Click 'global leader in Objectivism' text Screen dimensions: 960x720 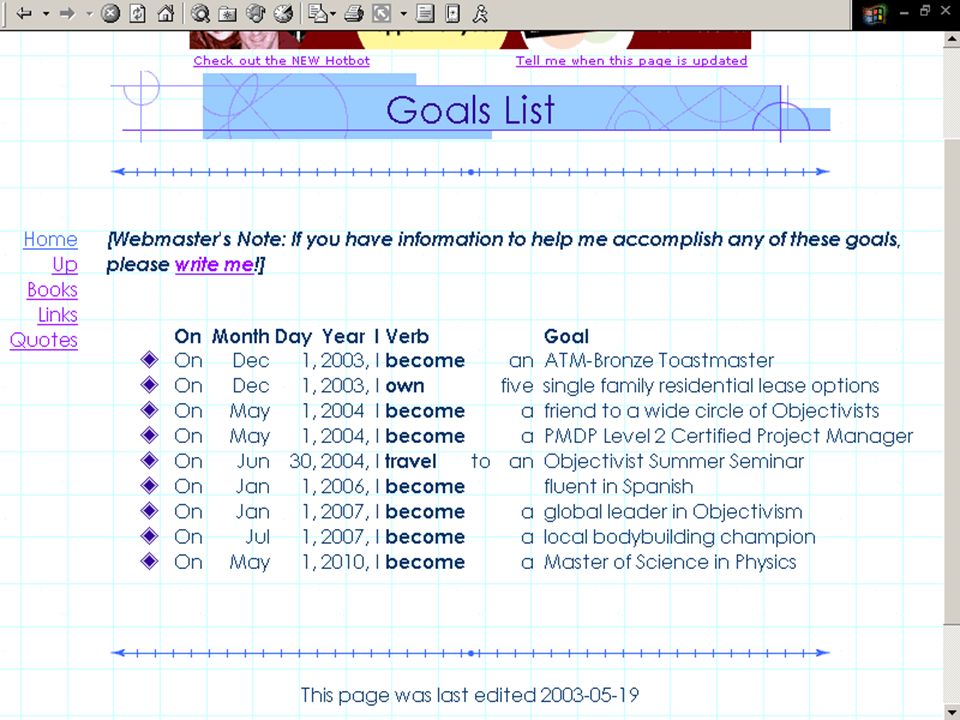tap(673, 511)
